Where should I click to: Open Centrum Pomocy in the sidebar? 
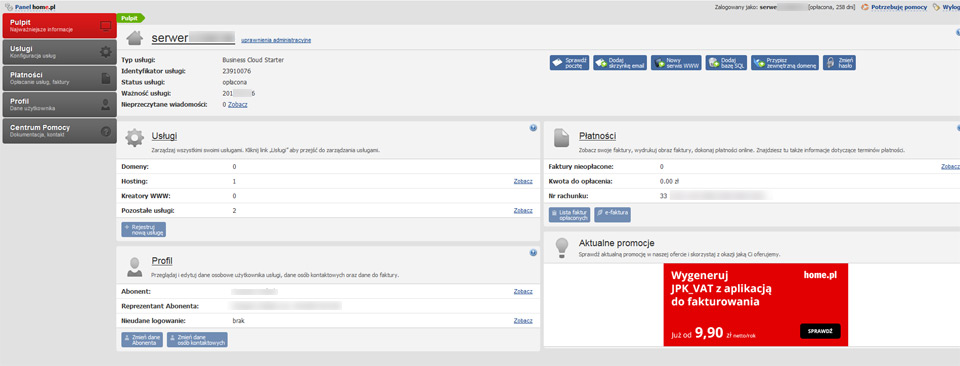pos(59,131)
